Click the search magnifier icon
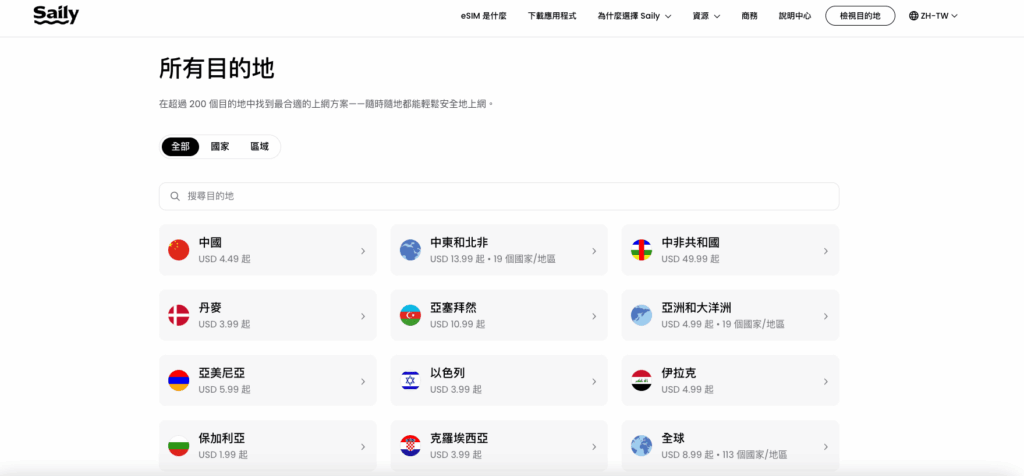This screenshot has height=476, width=1024. click(175, 196)
